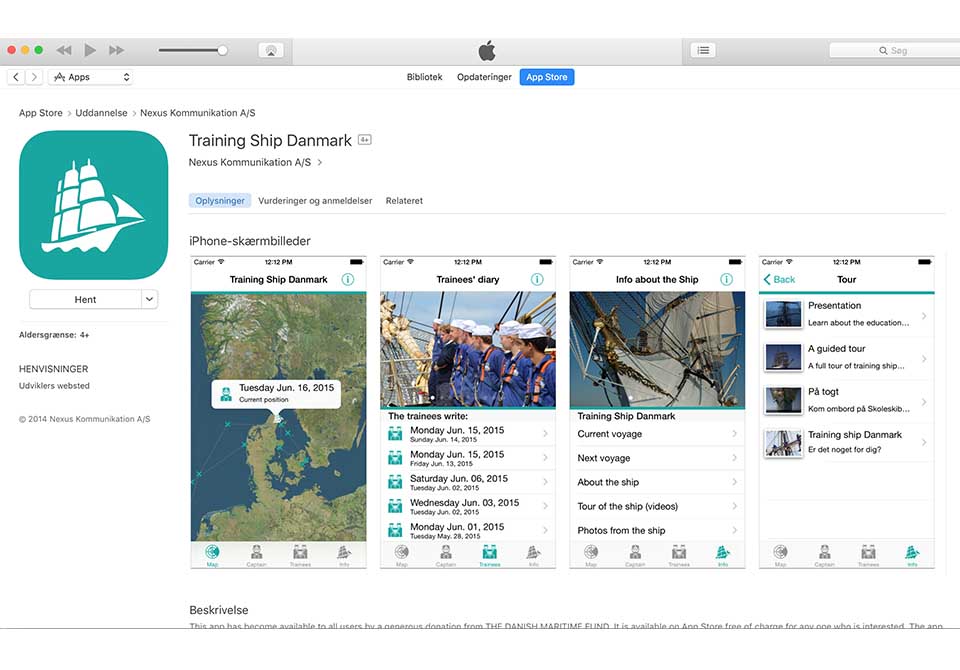960x670 pixels.
Task: Click the Uddannelse breadcrumb link
Action: 101,113
